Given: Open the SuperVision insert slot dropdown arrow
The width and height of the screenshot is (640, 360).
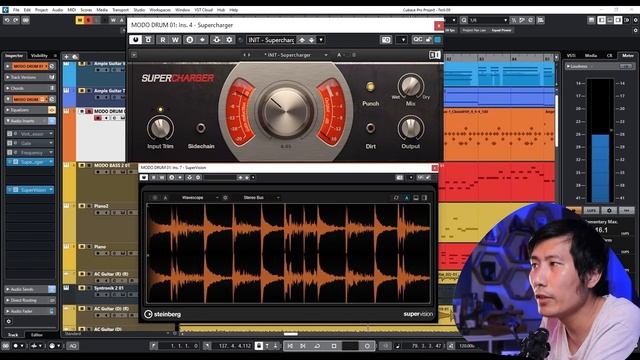Looking at the screenshot, I should coord(51,190).
